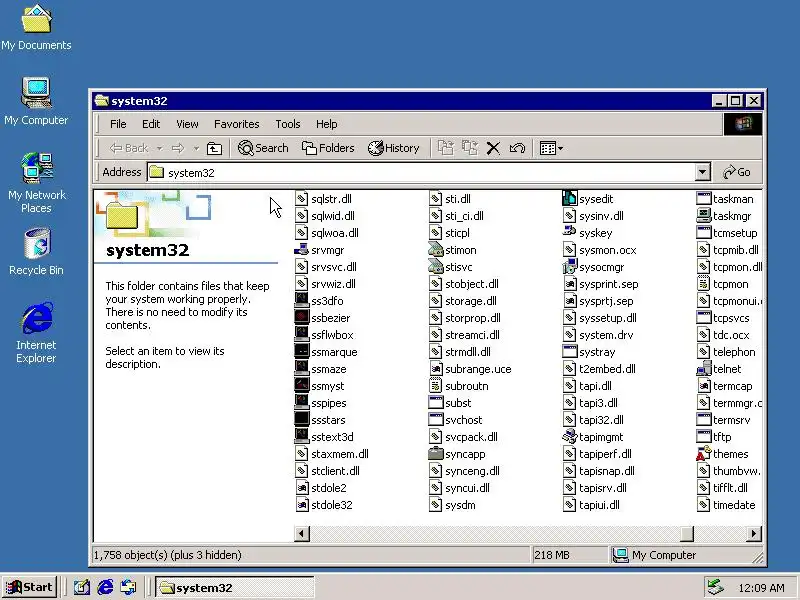This screenshot has width=800, height=600.
Task: Select the telnet file icon
Action: tap(704, 368)
